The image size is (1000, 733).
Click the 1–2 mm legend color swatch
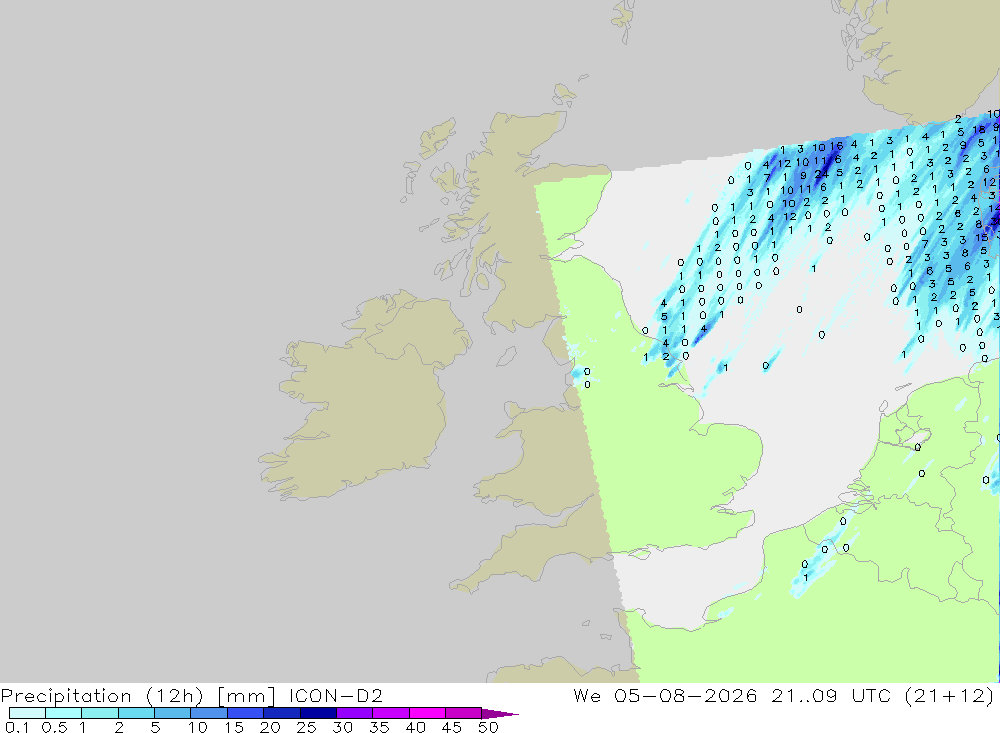(99, 713)
